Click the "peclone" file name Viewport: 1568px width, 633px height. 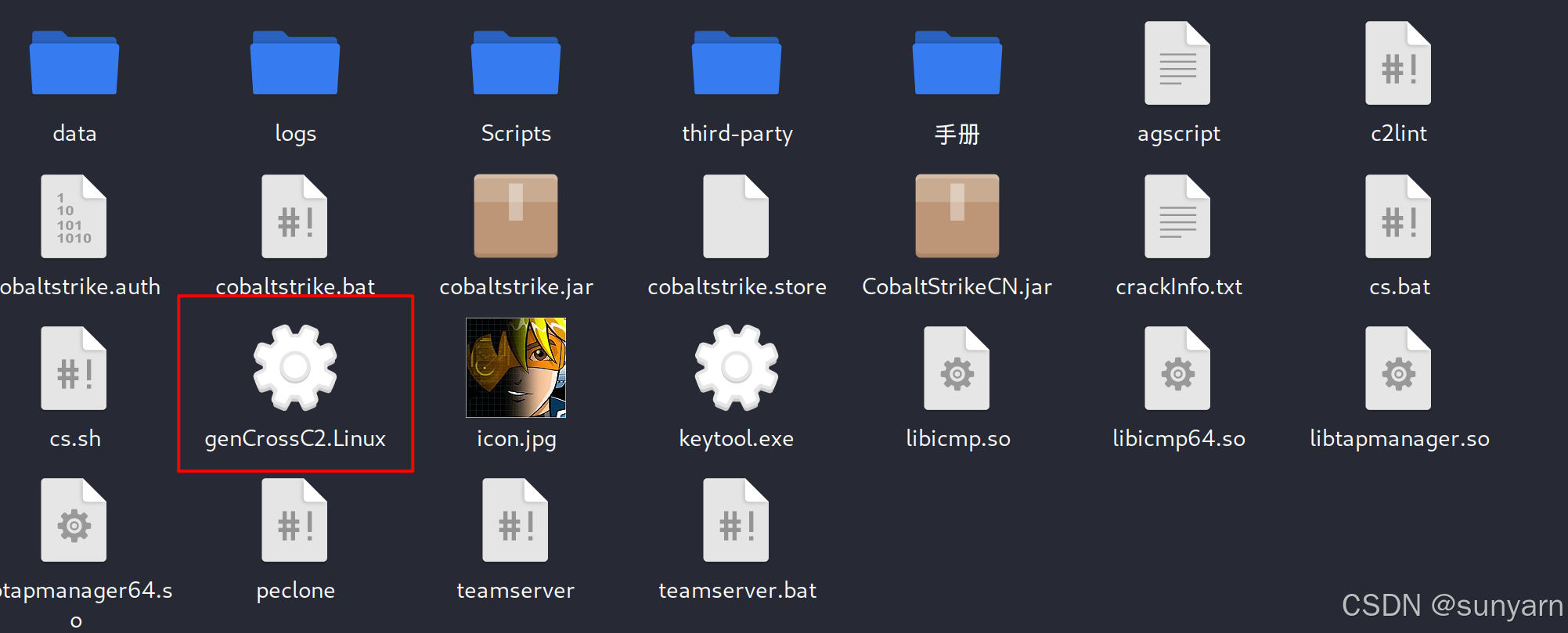(295, 592)
